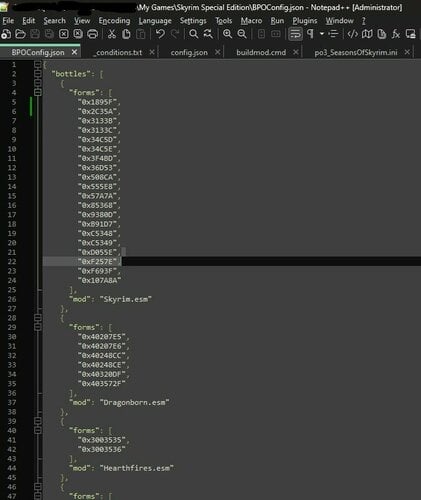The height and width of the screenshot is (500, 421).
Task: Click the synchronize vertical scrolling icon
Action: (261, 34)
